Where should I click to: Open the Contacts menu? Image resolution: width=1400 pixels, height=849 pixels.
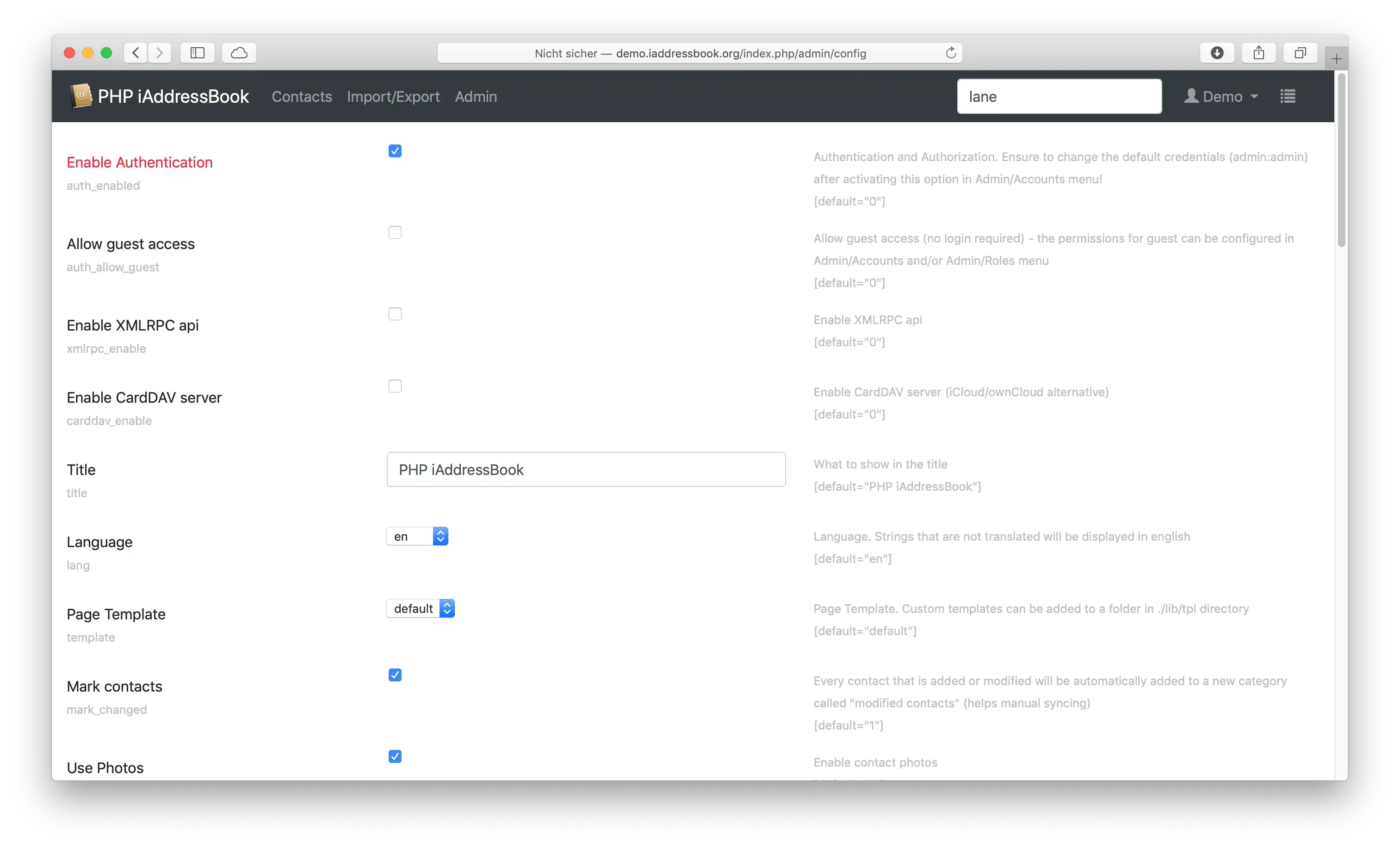click(302, 97)
